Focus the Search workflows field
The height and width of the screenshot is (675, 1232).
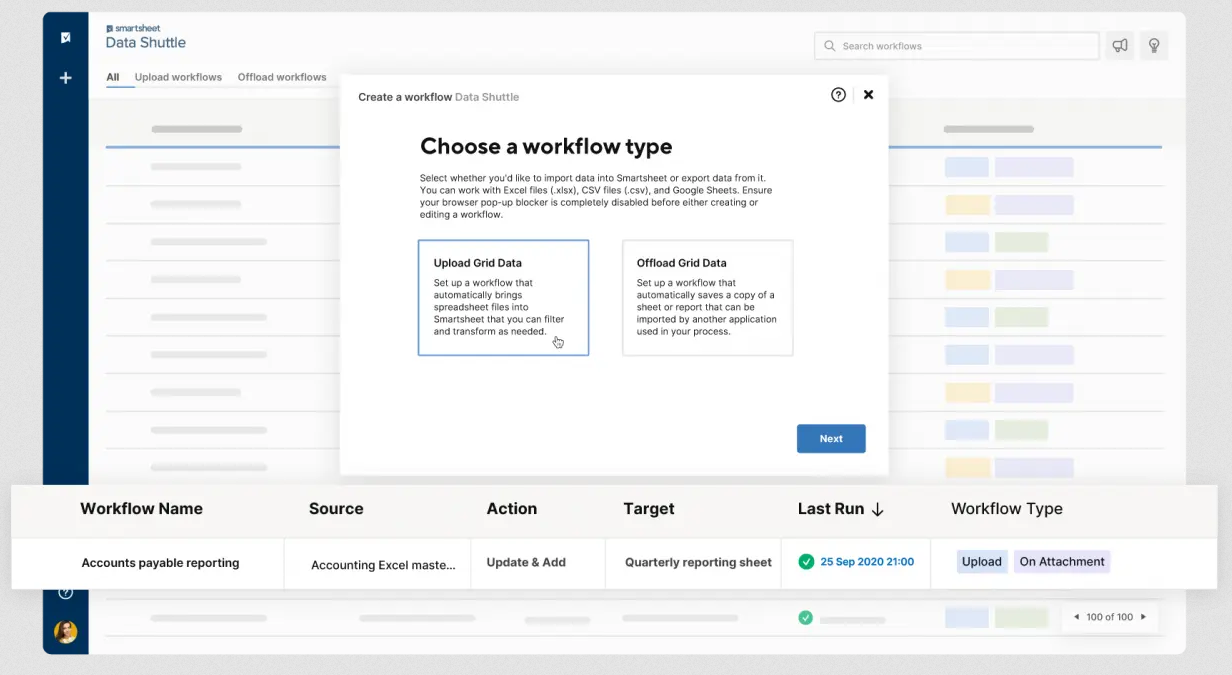click(x=957, y=46)
